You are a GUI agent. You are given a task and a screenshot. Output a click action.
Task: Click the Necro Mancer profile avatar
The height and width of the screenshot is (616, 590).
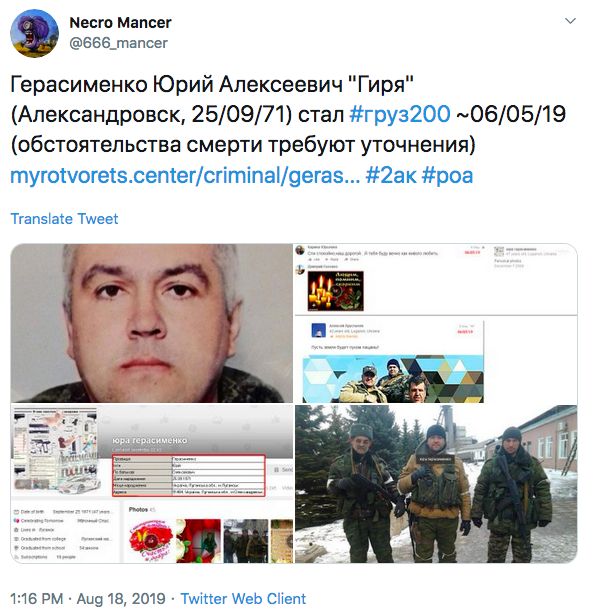pyautogui.click(x=35, y=33)
